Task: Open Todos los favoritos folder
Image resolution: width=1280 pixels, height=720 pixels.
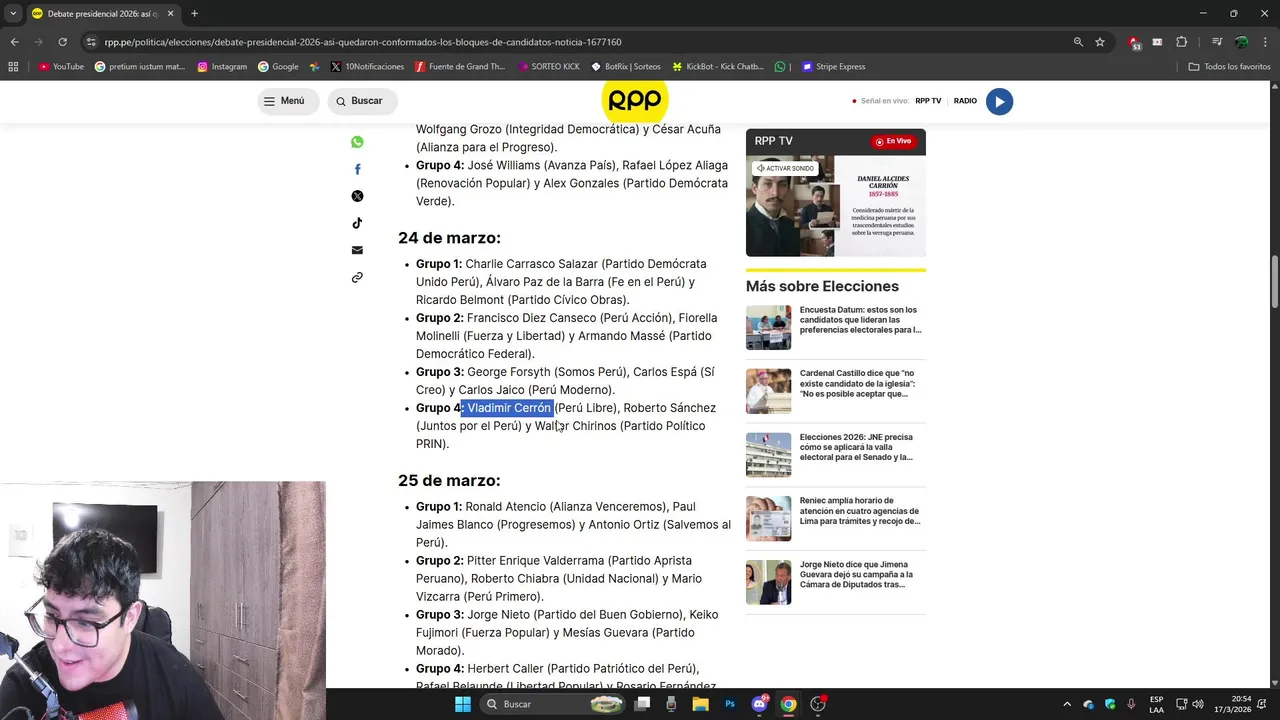Action: coord(1230,67)
